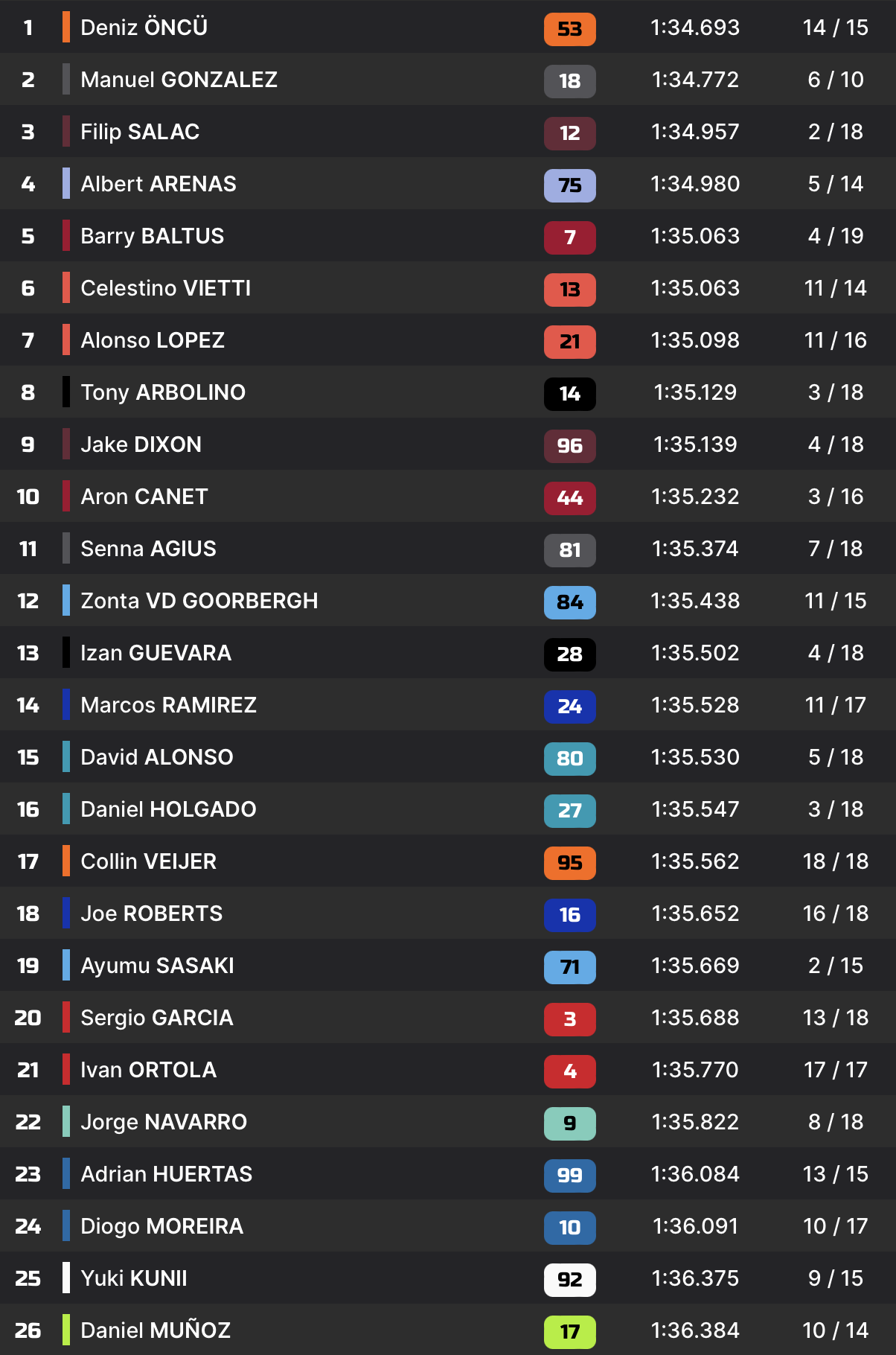Click the white number 92 badge
Viewport: 896px width, 1355px height.
[569, 1280]
